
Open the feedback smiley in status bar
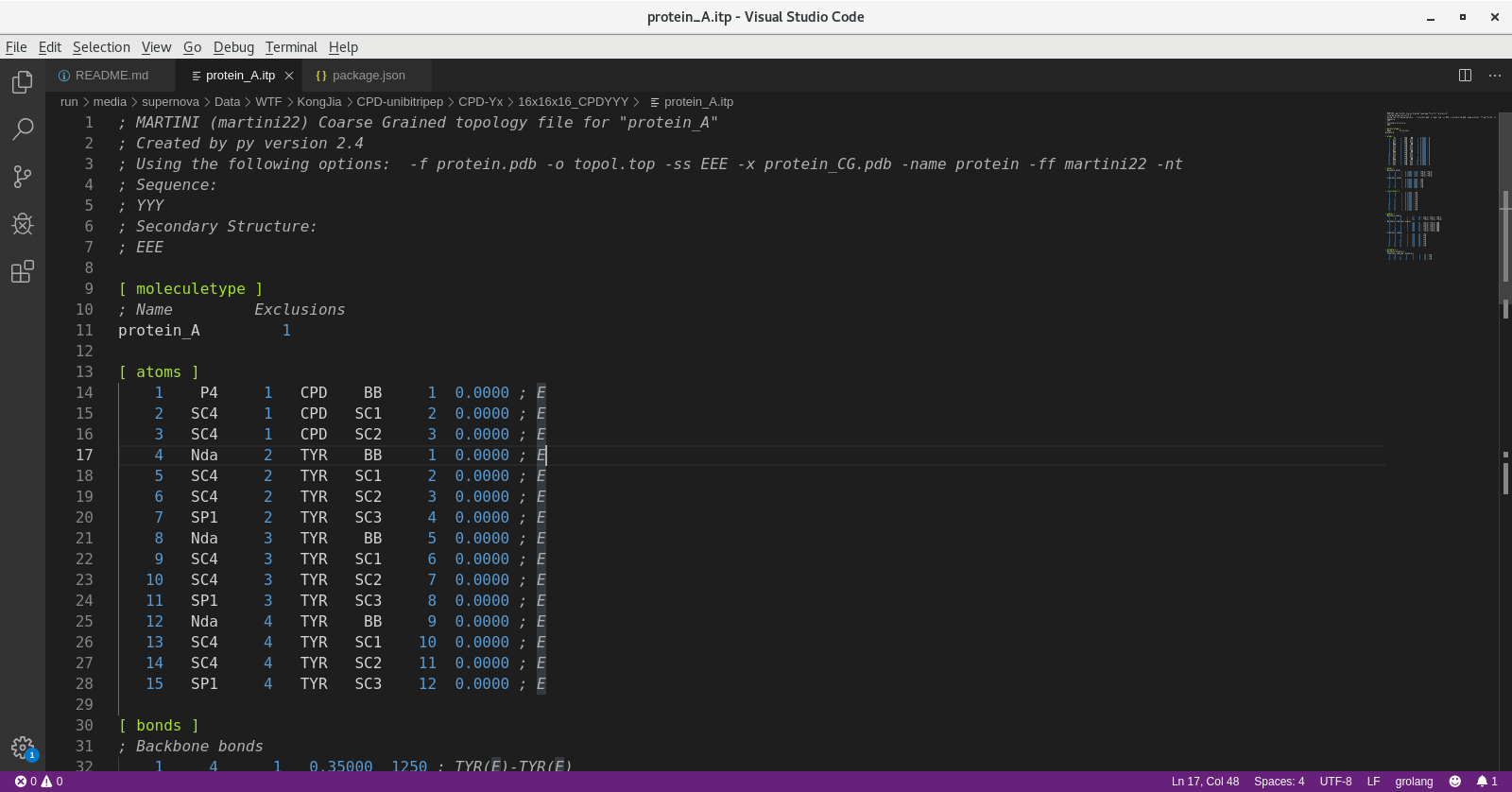point(1455,782)
